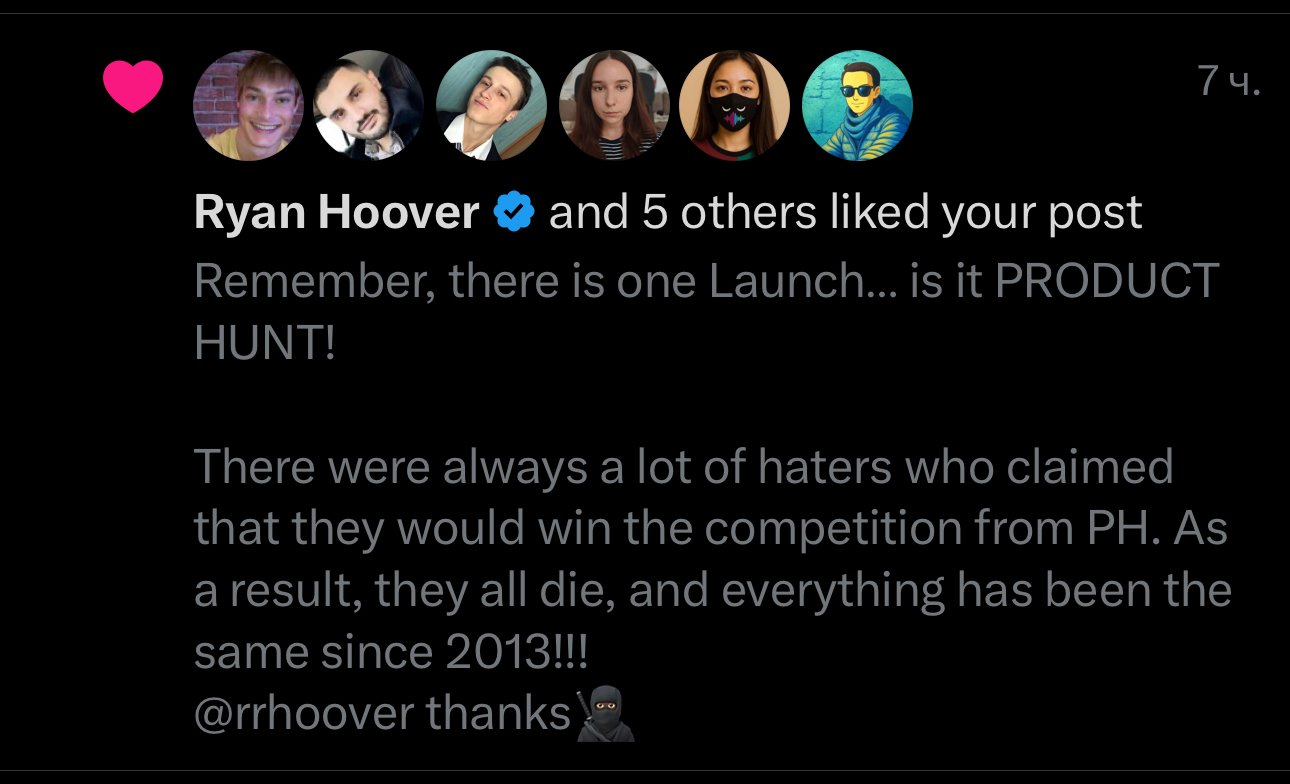Open Ryan Hoover's profile name link
This screenshot has width=1290, height=784.
pyautogui.click(x=337, y=213)
